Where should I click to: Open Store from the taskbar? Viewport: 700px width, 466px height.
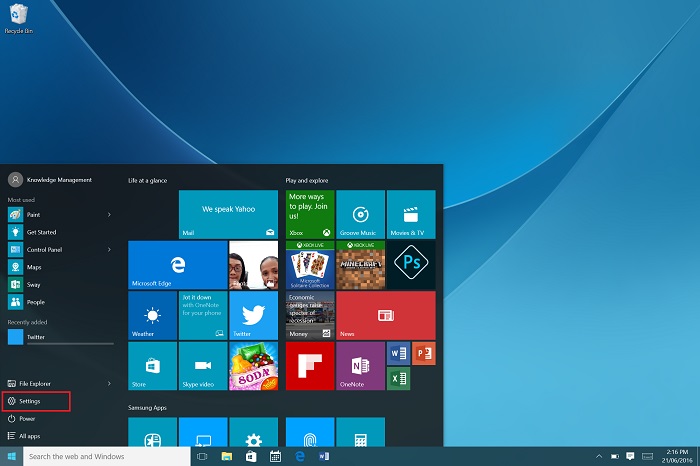[x=251, y=456]
